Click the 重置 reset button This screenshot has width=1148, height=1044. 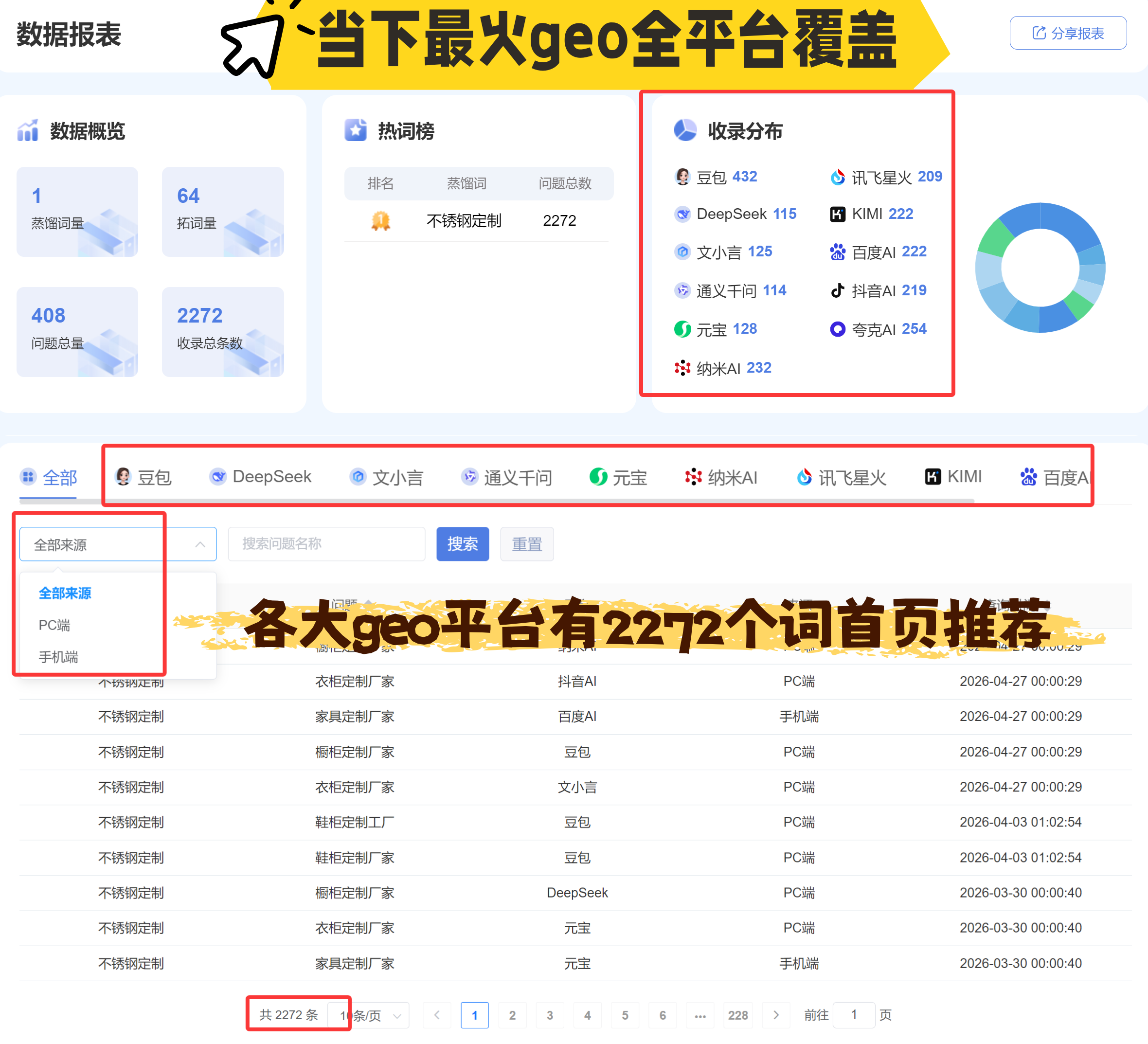[527, 544]
